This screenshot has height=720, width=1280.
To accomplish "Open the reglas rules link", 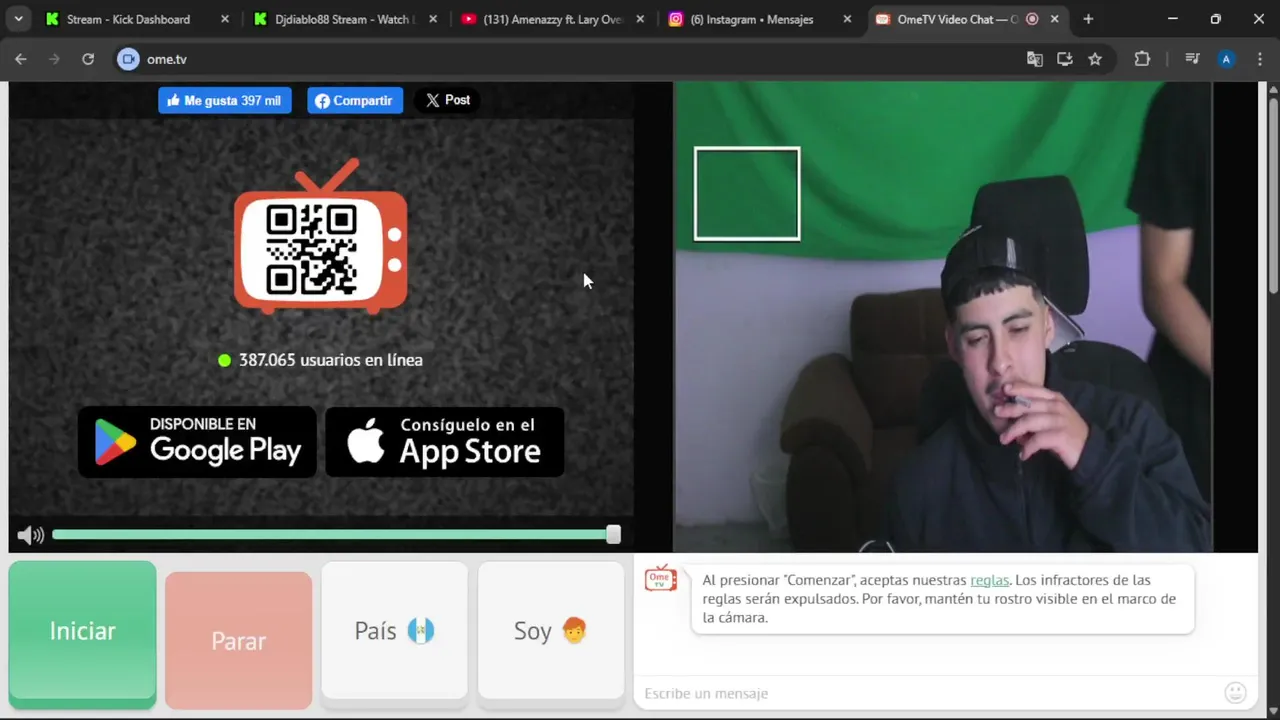I will tap(989, 580).
